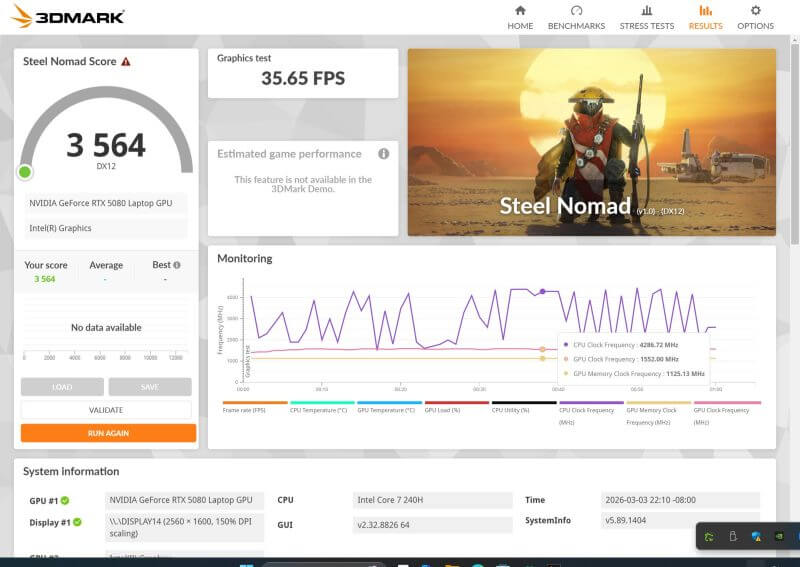
Task: Hide the CPU Utility (%) chart series
Action: tap(510, 409)
